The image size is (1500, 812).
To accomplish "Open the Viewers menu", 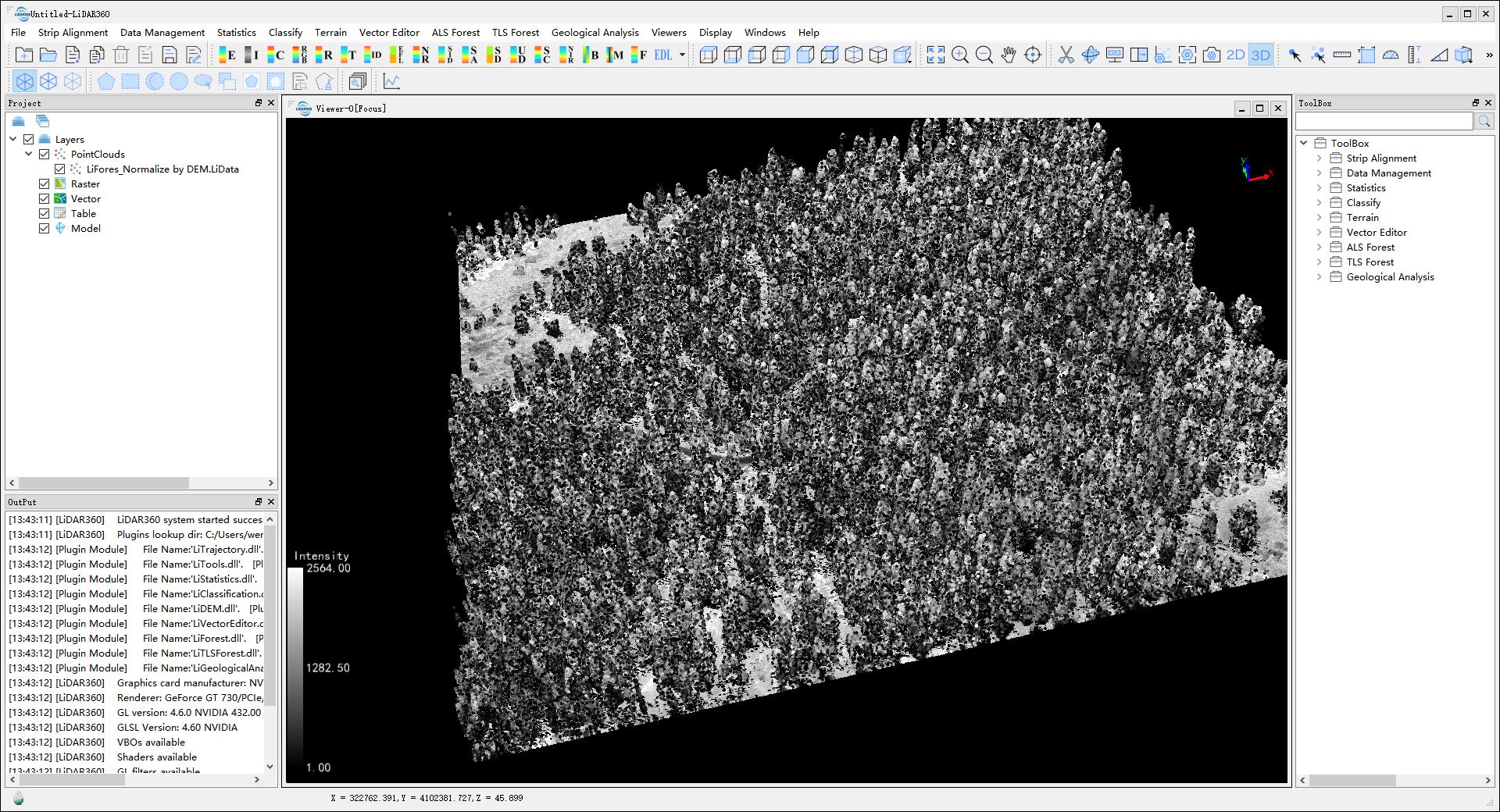I will (669, 33).
